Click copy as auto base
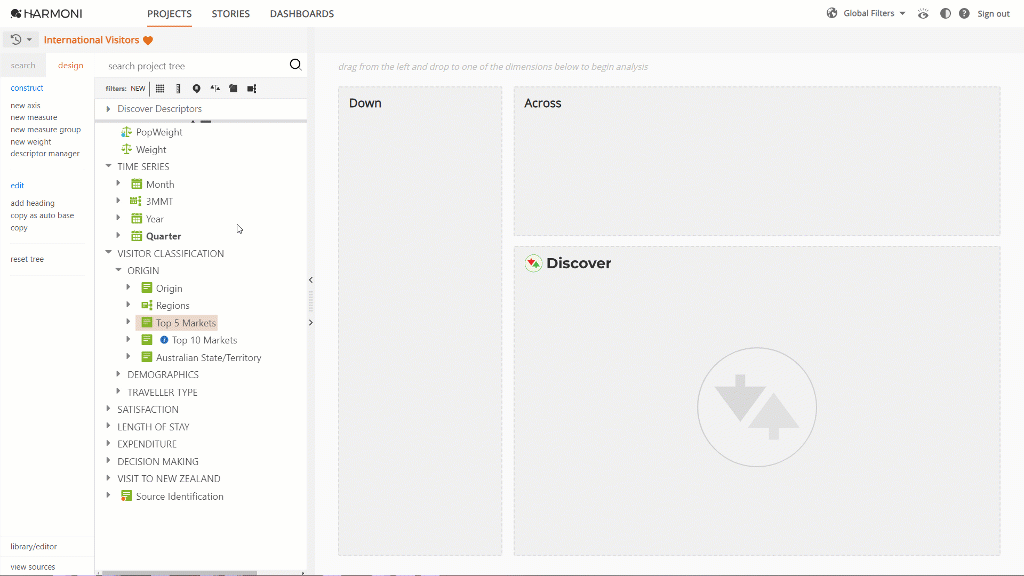1024x576 pixels. (42, 215)
